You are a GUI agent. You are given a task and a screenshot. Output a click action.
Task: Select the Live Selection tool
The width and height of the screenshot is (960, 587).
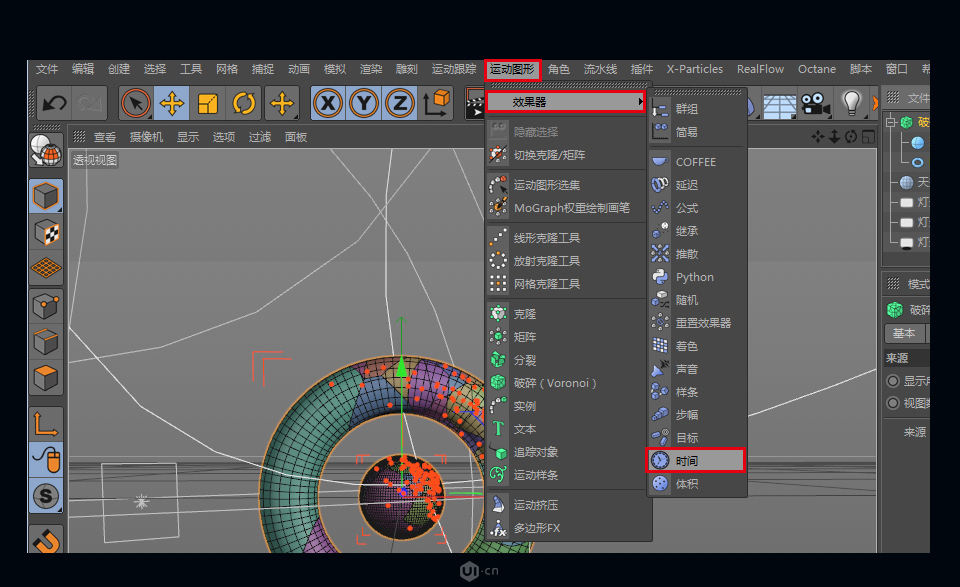pos(135,103)
